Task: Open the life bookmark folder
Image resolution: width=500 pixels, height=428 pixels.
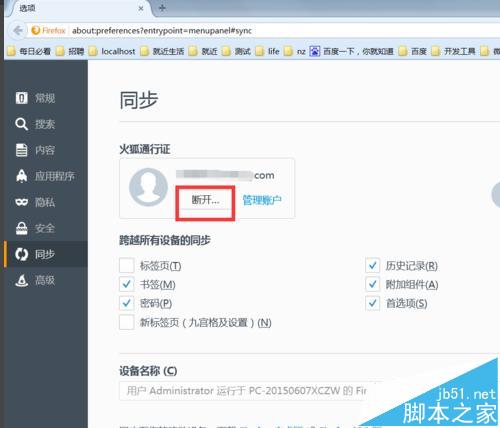Action: [x=268, y=51]
